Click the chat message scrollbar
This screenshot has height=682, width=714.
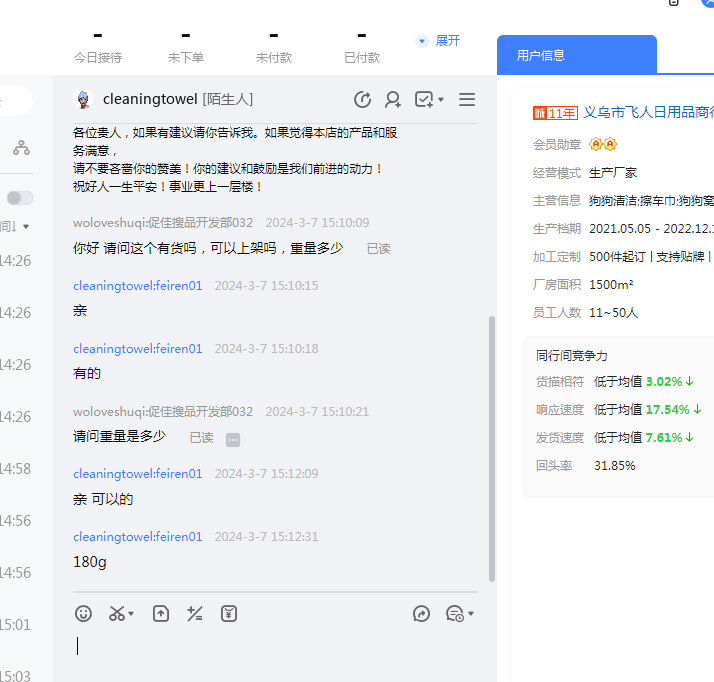[x=491, y=448]
